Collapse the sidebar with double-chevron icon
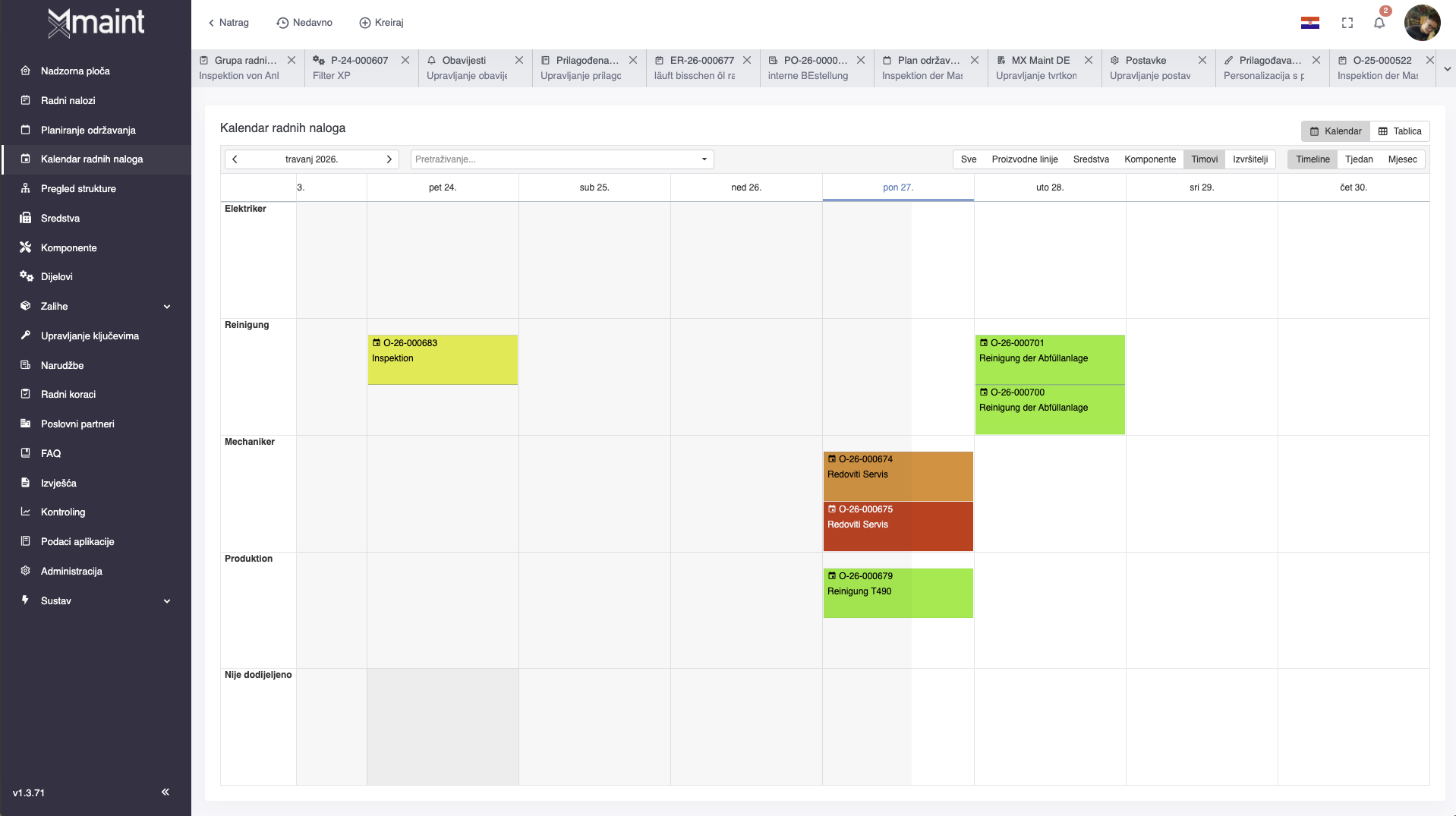This screenshot has width=1456, height=816. (x=165, y=792)
